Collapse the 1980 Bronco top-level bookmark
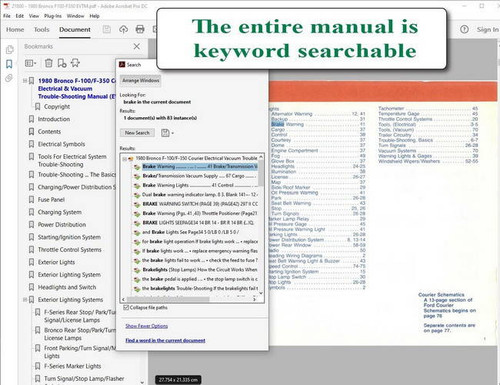Viewport: 500px width, 385px height. point(25,81)
